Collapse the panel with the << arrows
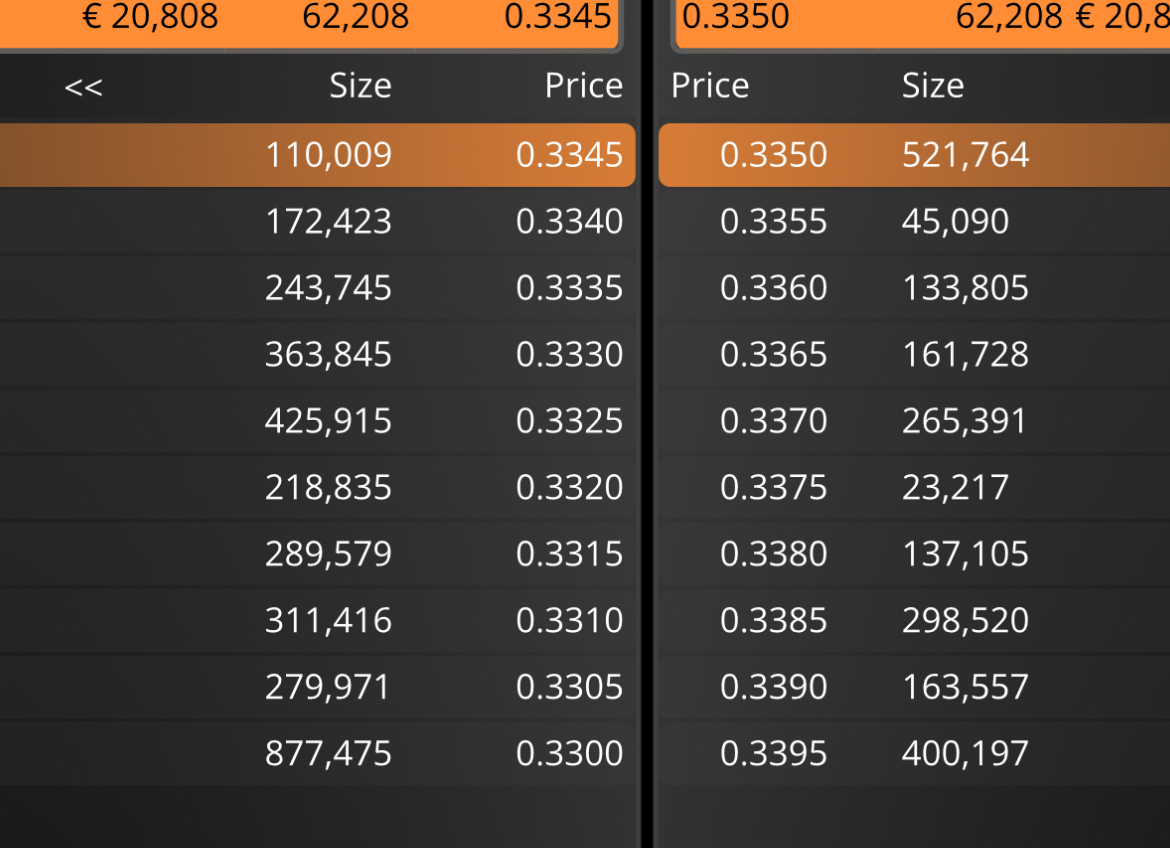This screenshot has height=848, width=1170. click(x=84, y=87)
